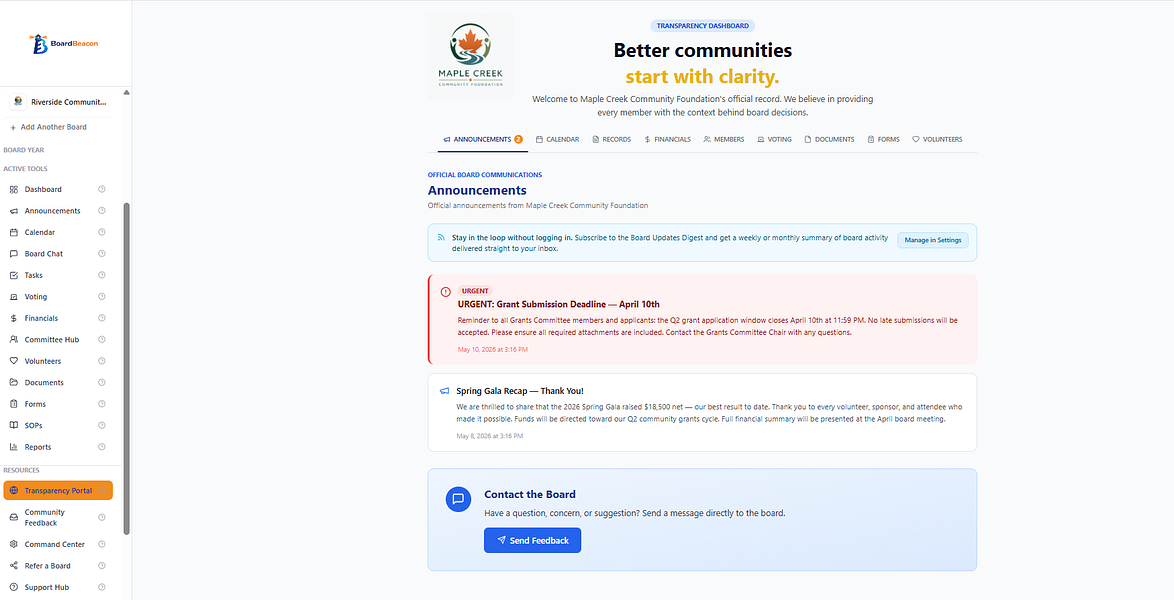Screen dimensions: 1174x600
Task: Click the help icon beside Tasks
Action: coord(102,275)
